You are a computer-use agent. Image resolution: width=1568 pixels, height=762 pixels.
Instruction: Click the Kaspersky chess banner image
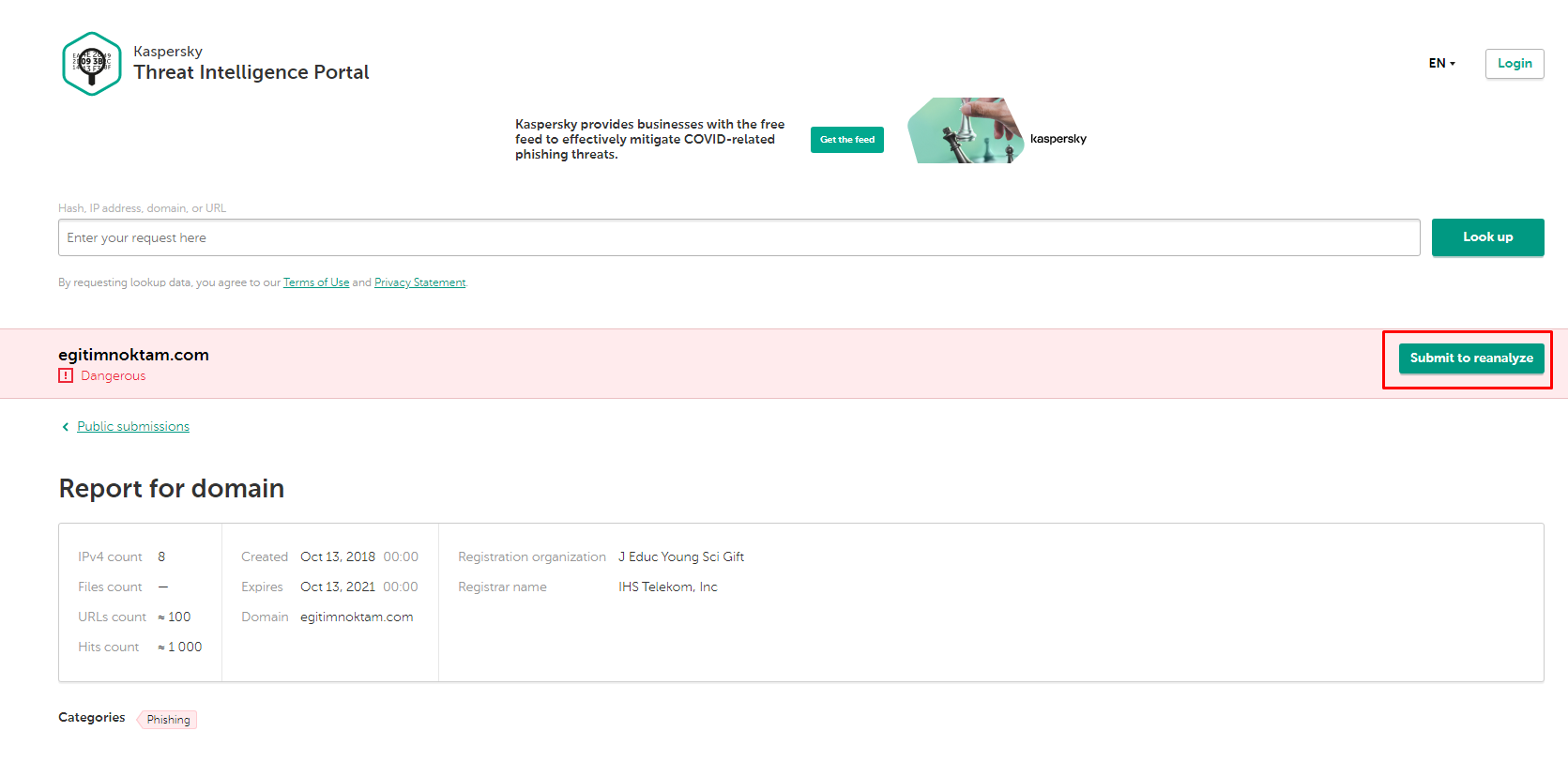[966, 130]
